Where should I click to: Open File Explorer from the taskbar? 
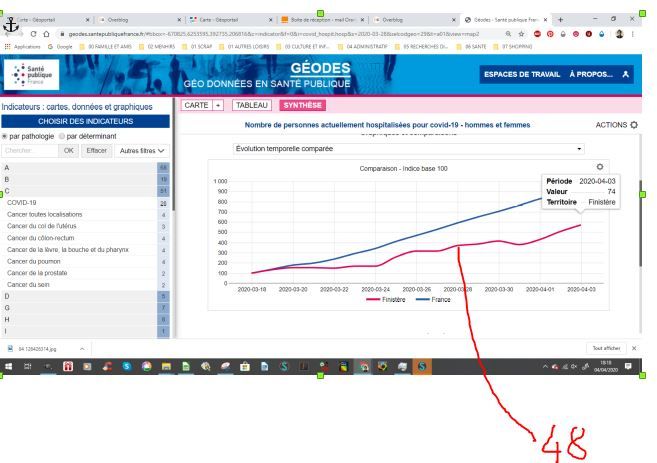coord(166,367)
